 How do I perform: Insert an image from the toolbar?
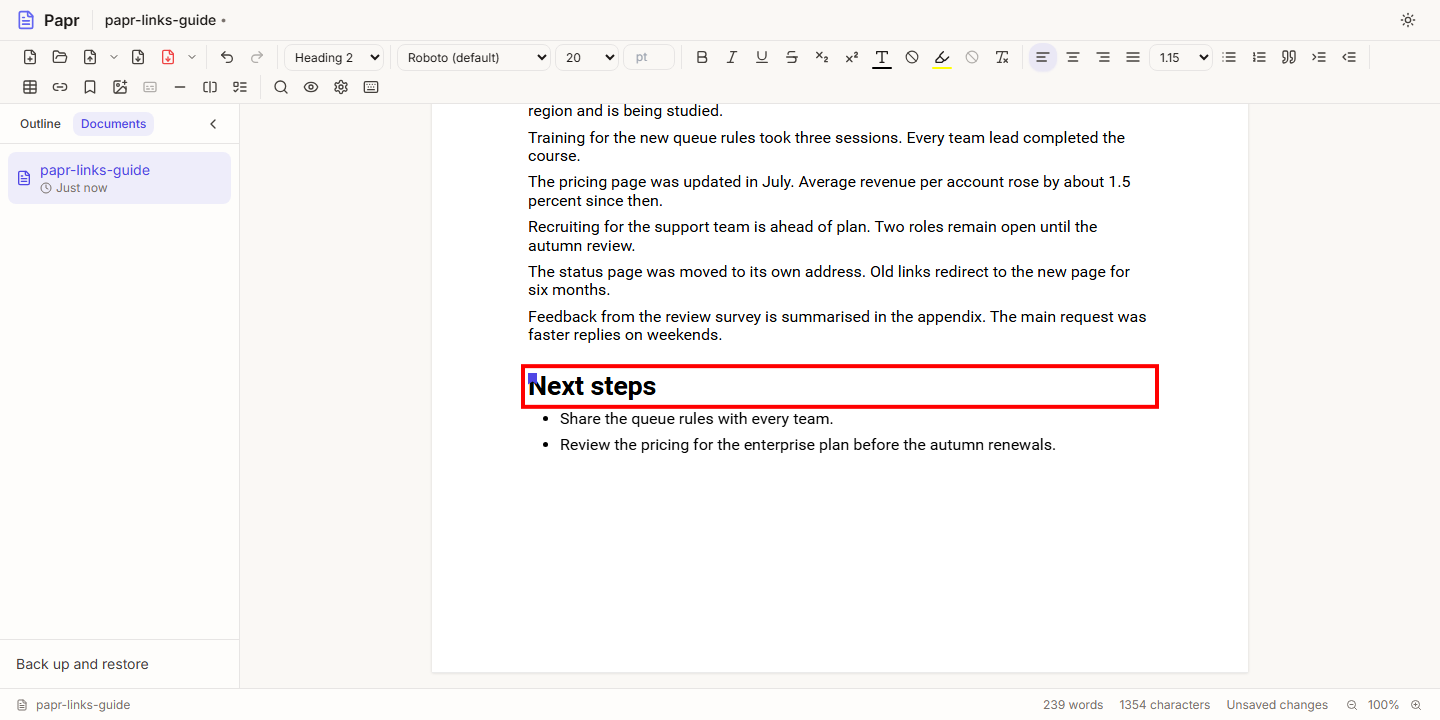pyautogui.click(x=120, y=87)
